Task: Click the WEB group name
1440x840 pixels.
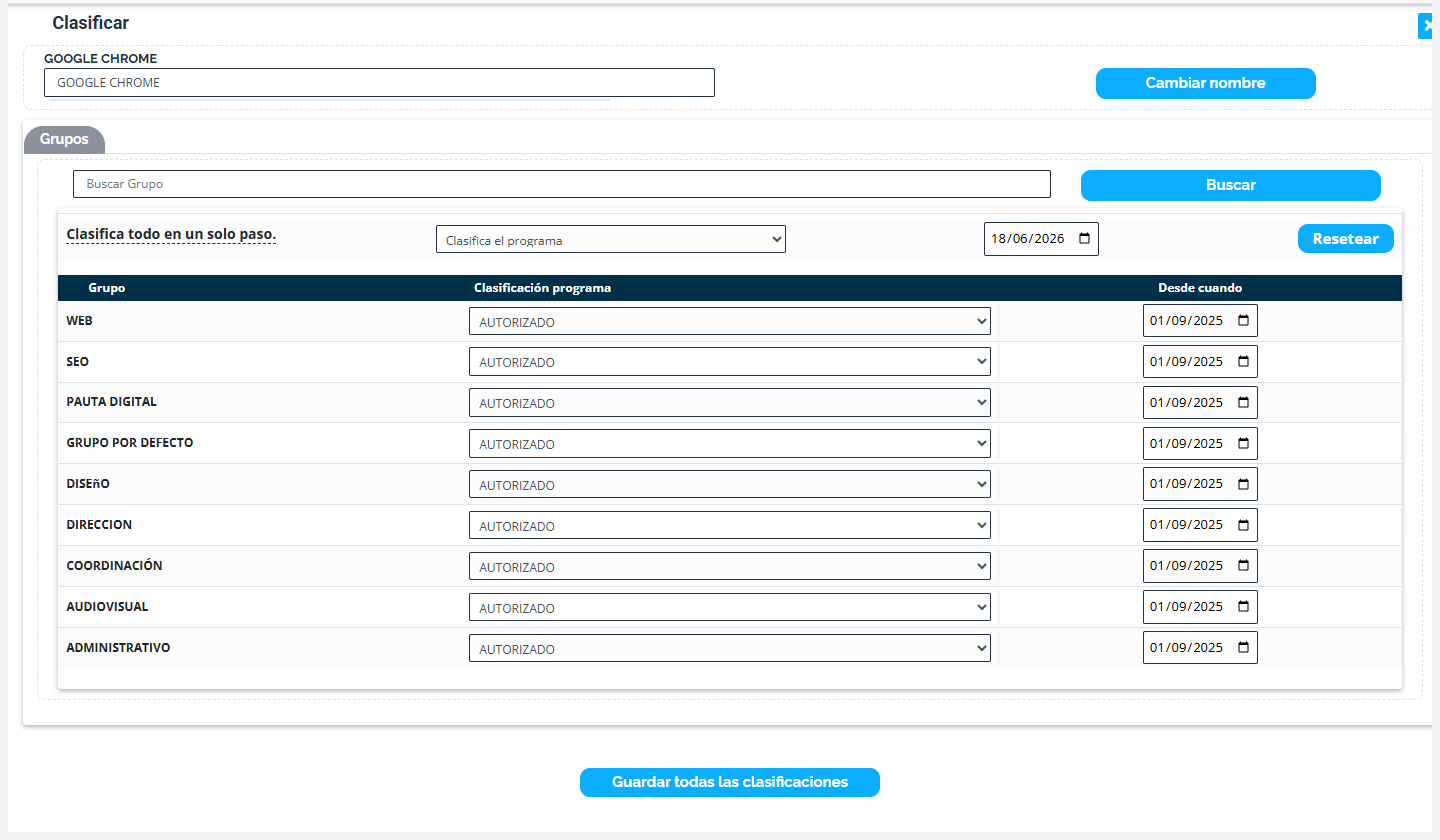Action: [x=80, y=321]
